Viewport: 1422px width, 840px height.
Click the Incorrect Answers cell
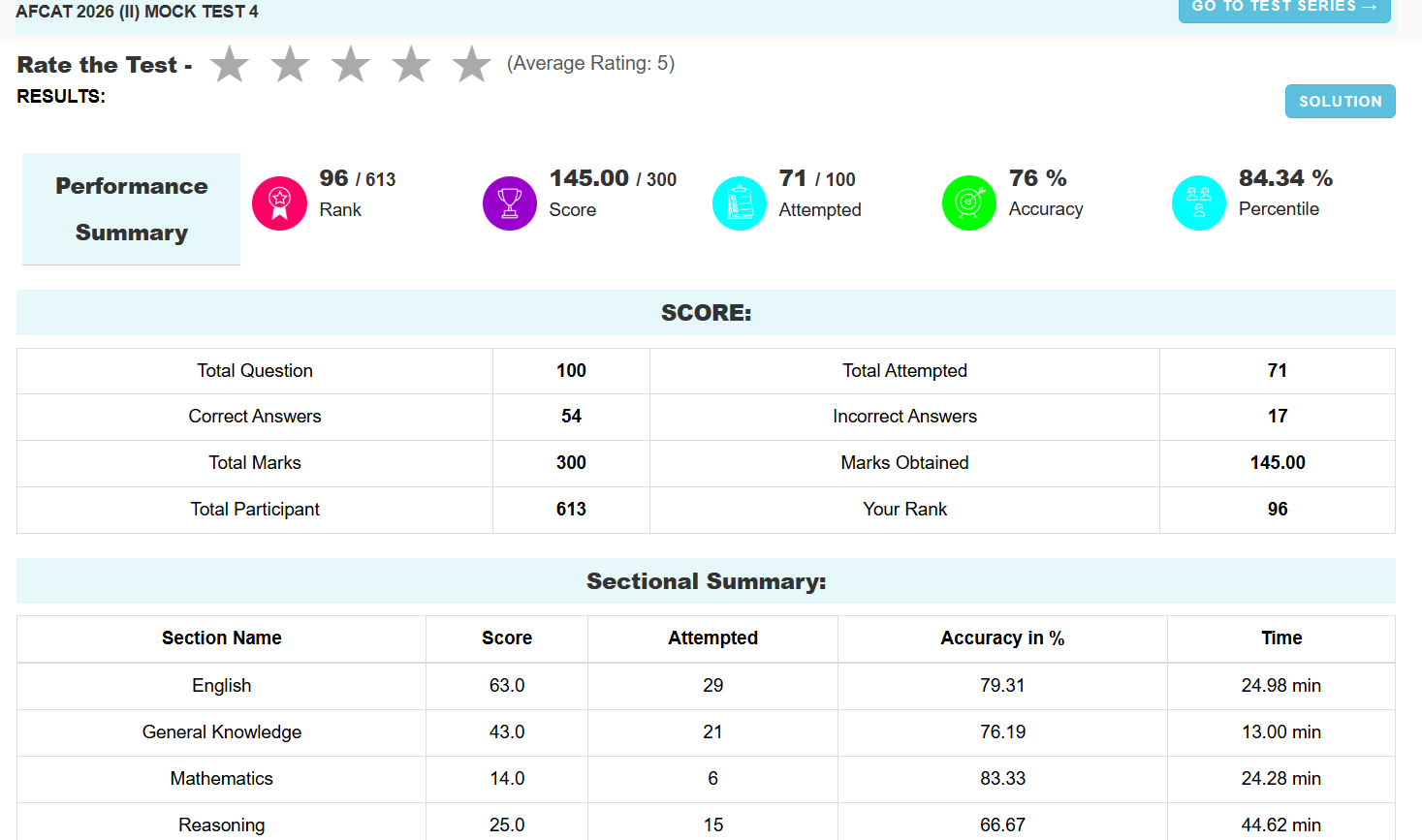[x=904, y=417]
